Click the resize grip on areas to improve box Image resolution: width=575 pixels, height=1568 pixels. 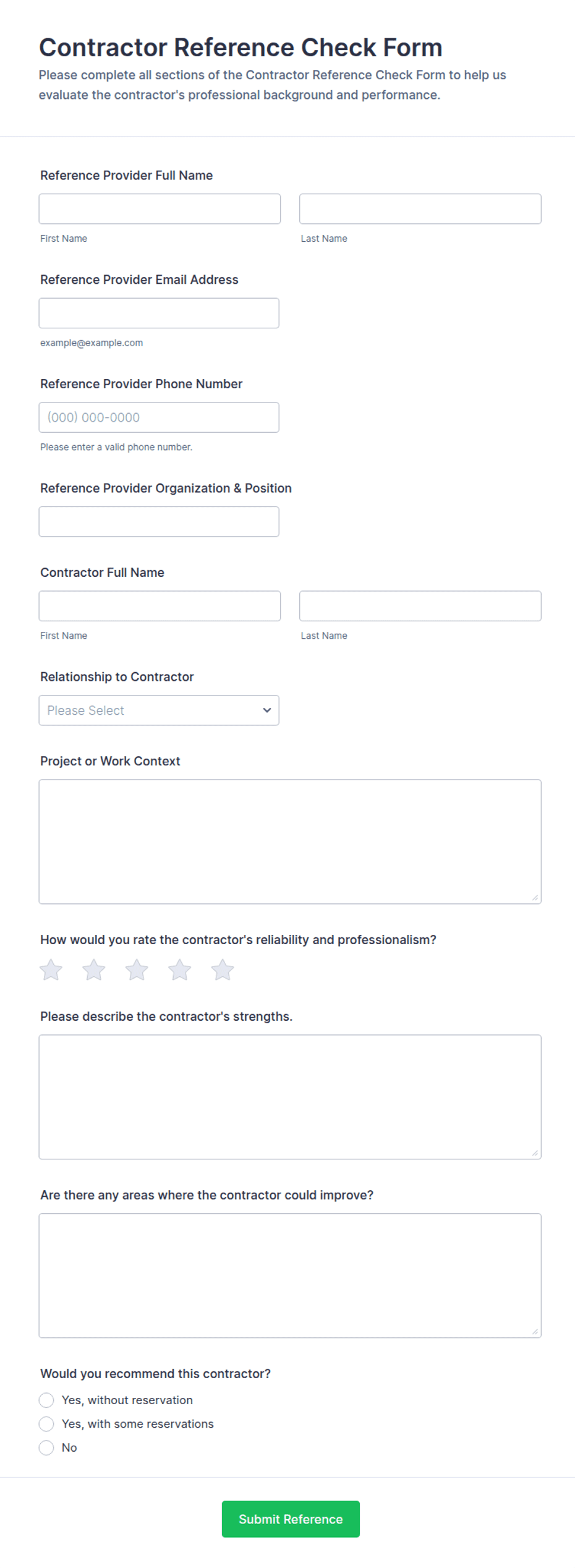click(535, 1331)
